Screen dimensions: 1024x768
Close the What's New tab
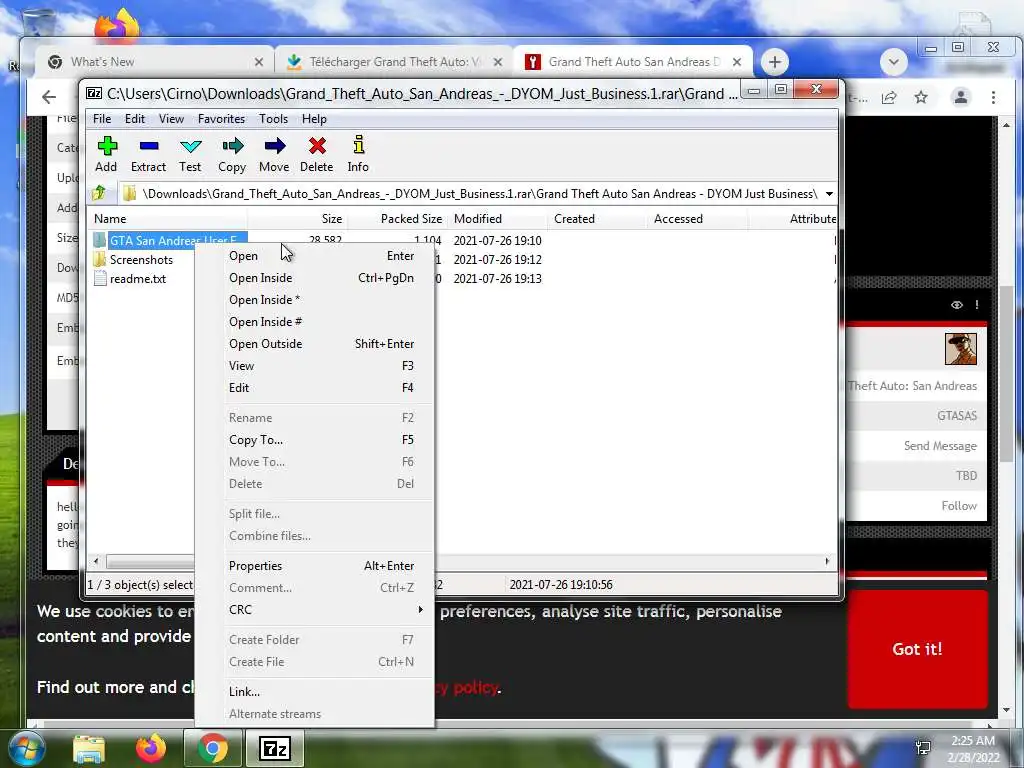(x=259, y=62)
